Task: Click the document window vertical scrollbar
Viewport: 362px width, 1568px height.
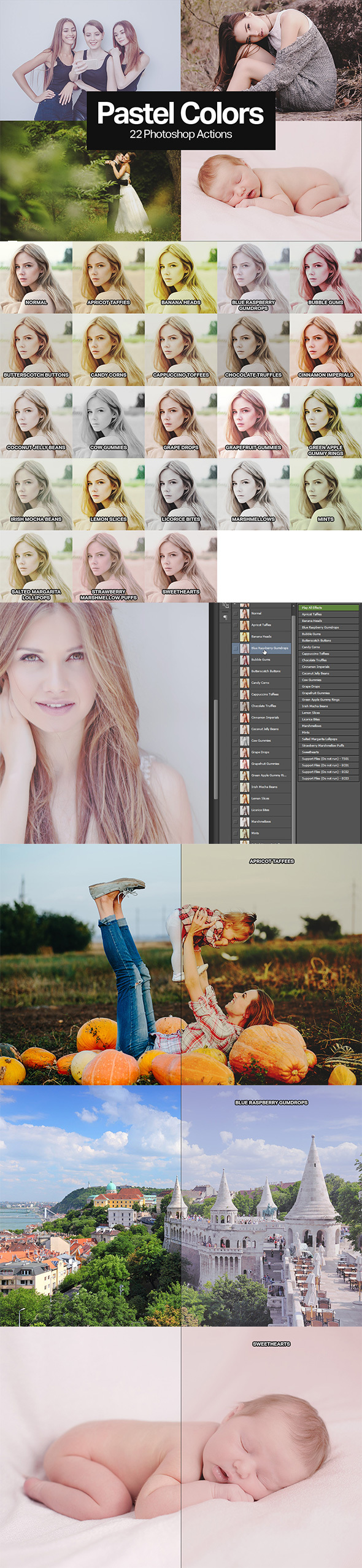Action: coord(215,749)
